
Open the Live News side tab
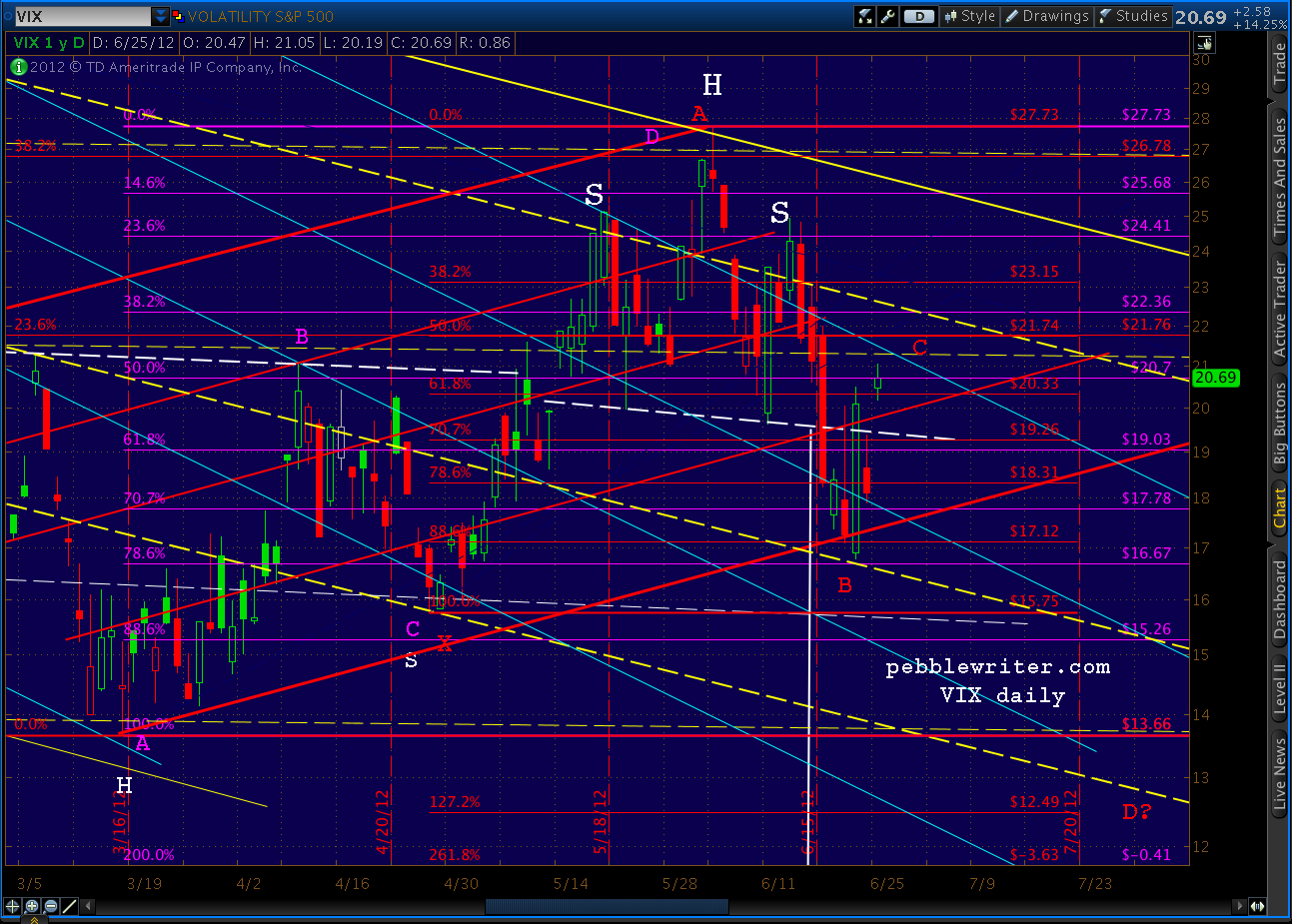point(1280,772)
